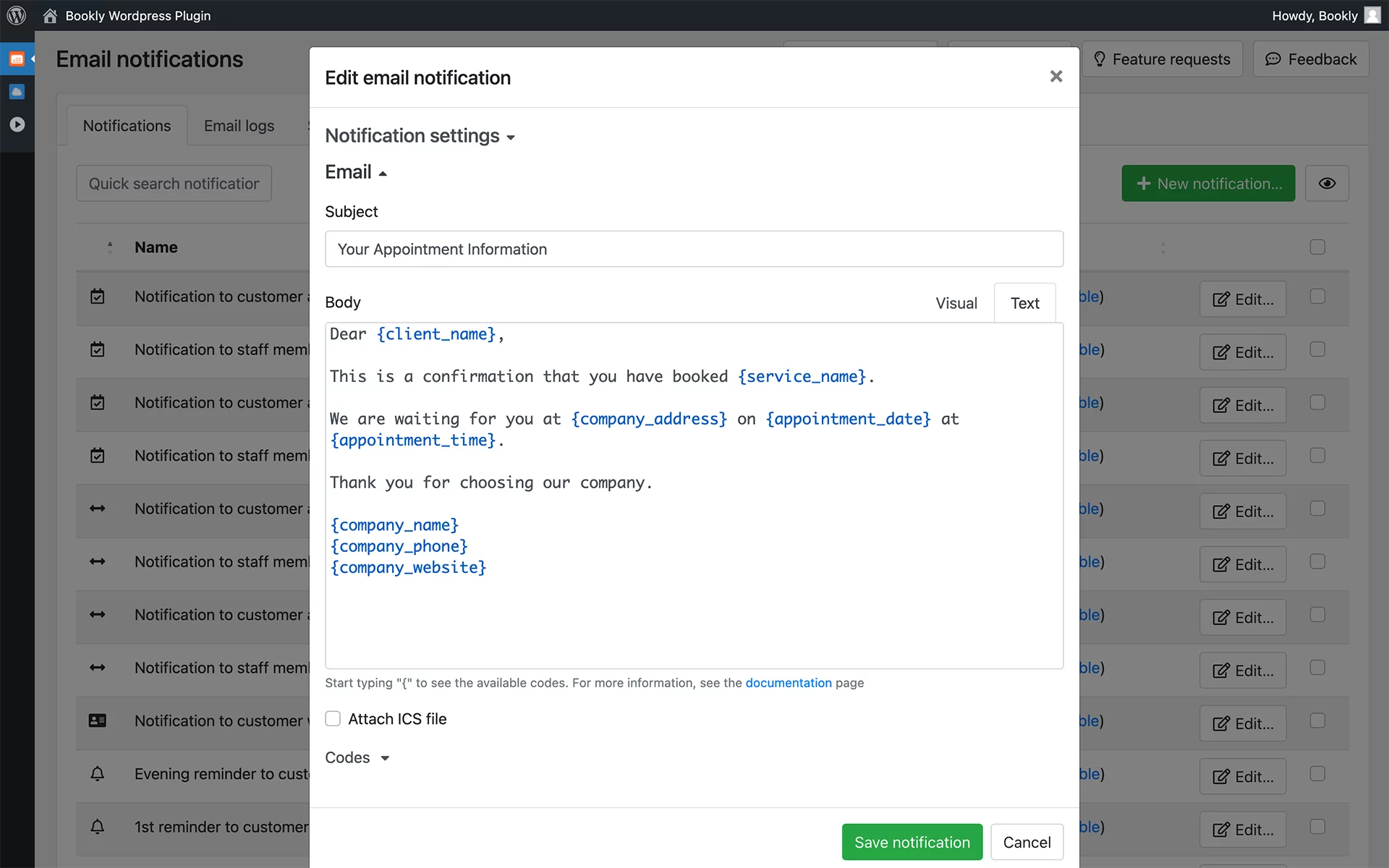Follow the documentation link
Screen dimensions: 1389x868
[789, 683]
